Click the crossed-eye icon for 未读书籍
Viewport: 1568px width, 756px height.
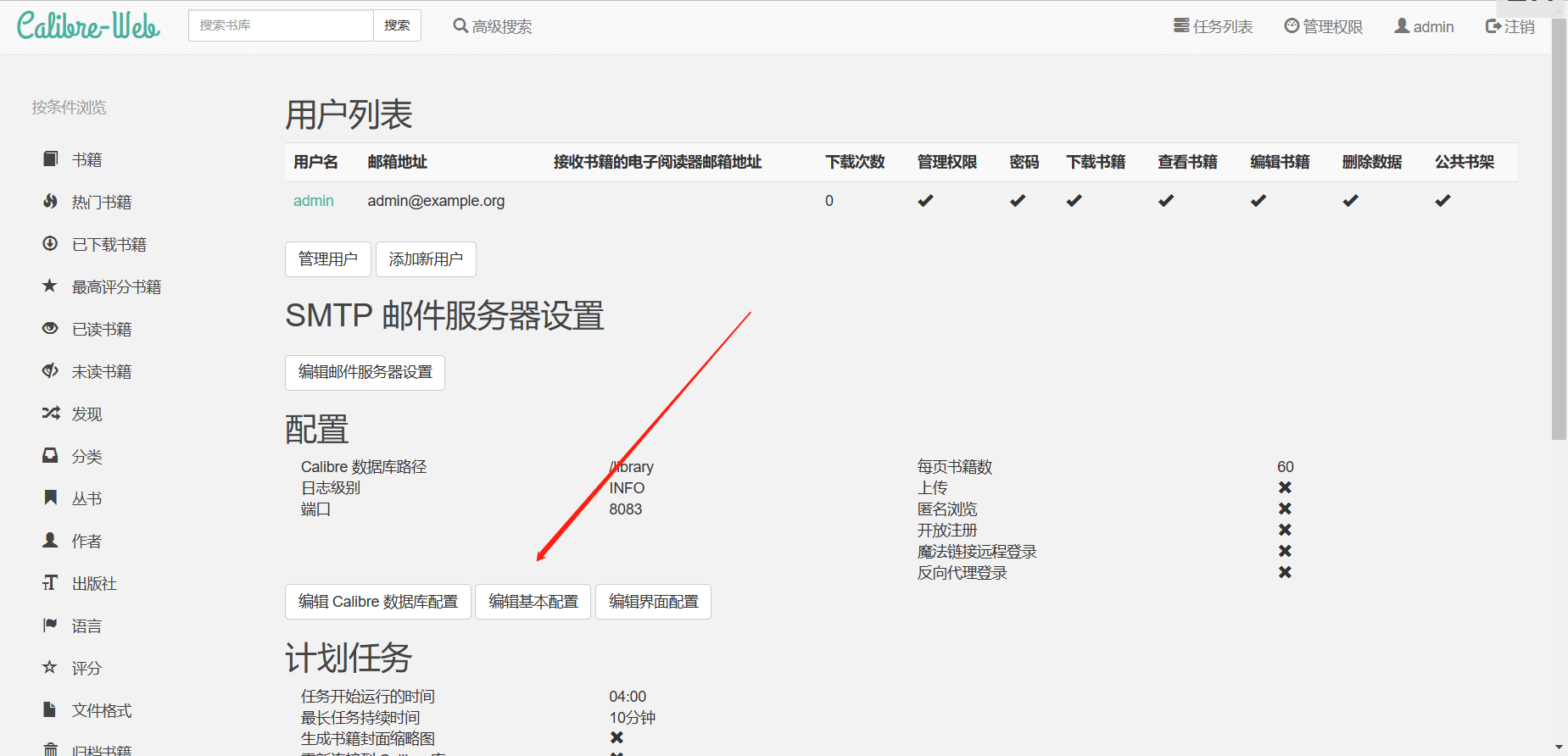point(50,371)
